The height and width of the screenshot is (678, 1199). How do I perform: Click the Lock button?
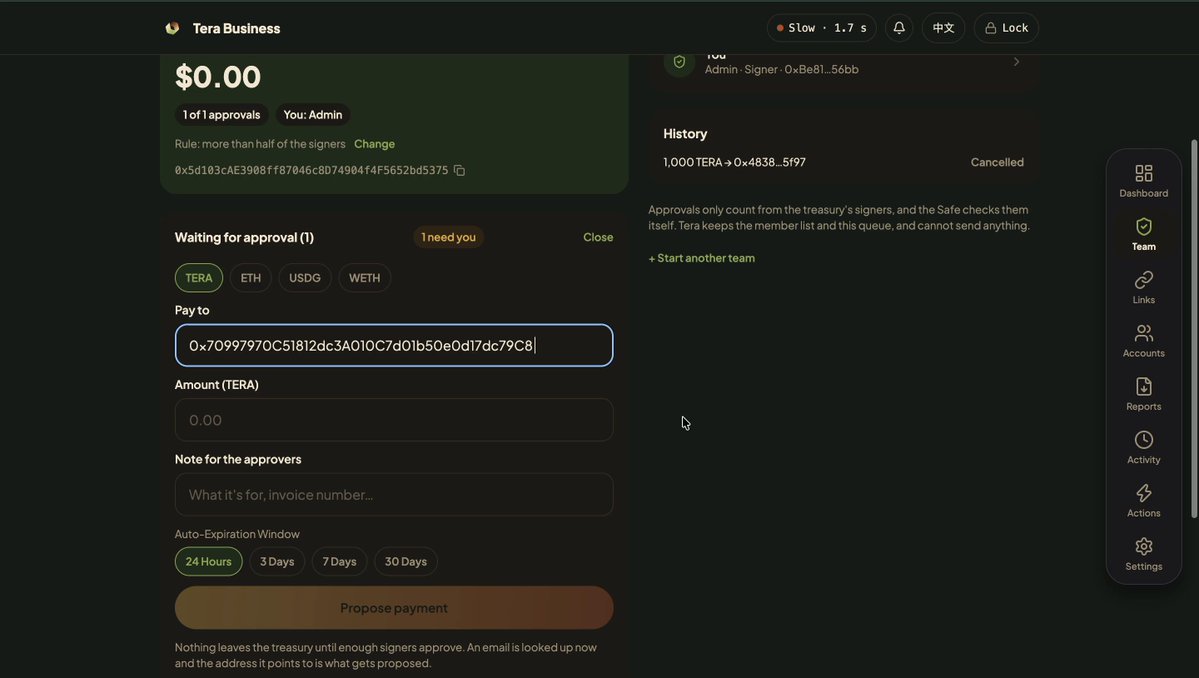click(x=1006, y=28)
